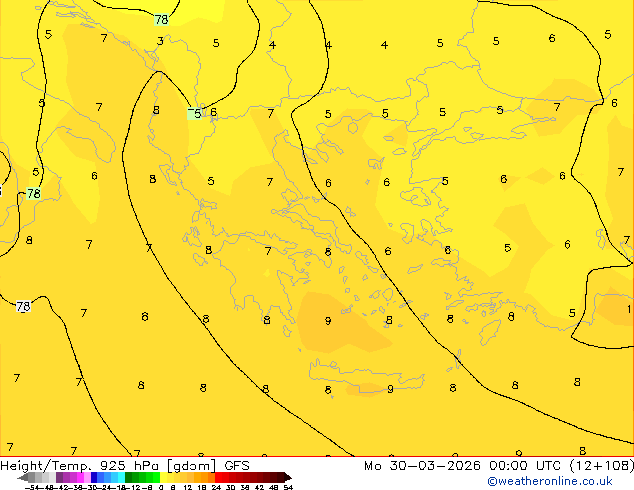
Task: Select the Mo 30-03-2026 00:00 UTC date label
Action: pos(464,466)
